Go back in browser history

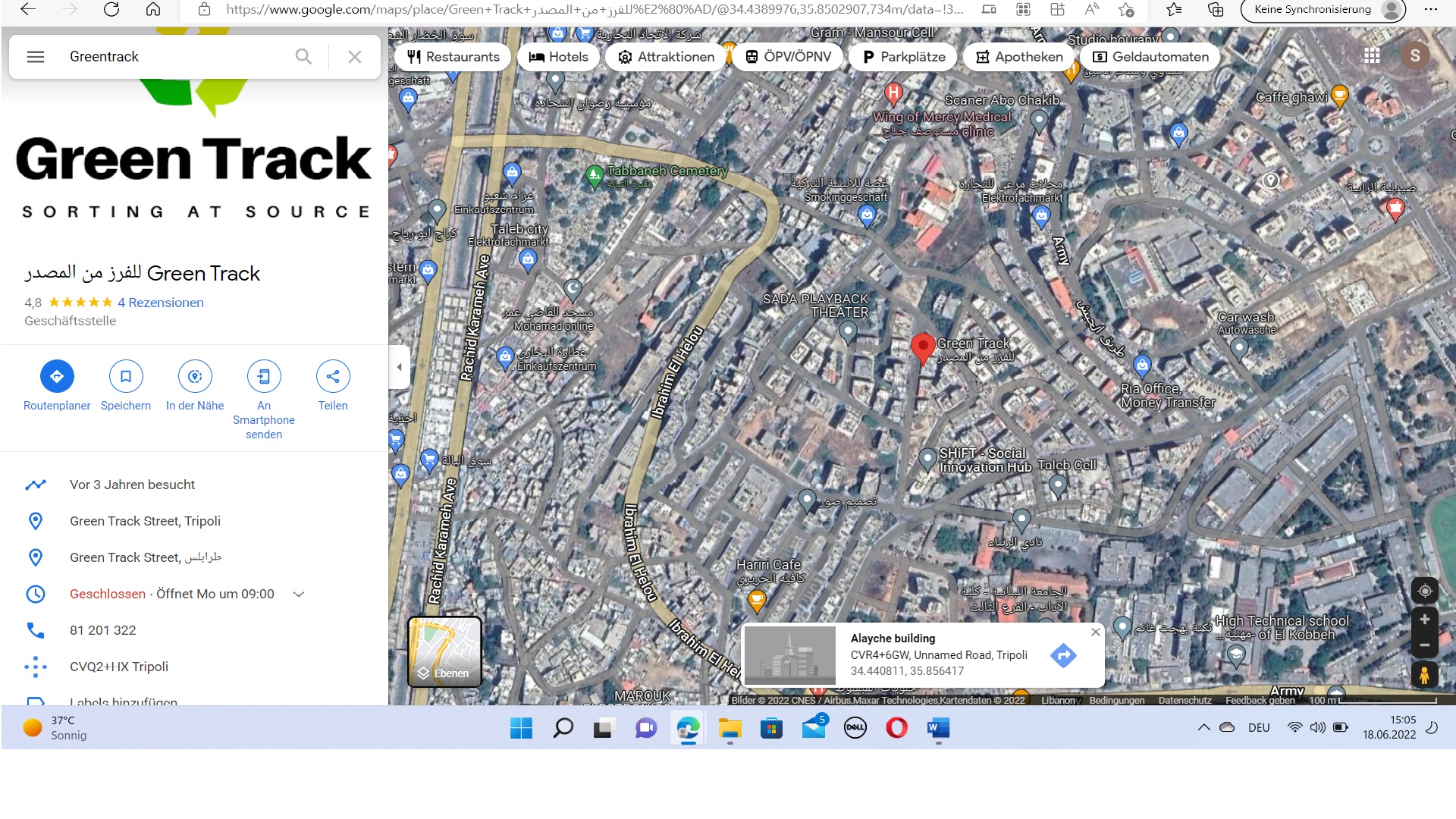(x=28, y=9)
